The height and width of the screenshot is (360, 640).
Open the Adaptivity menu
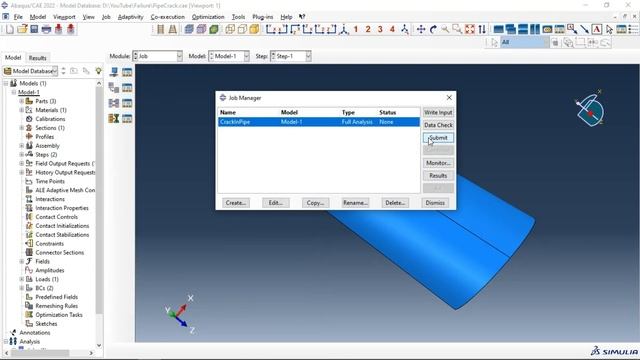click(x=131, y=17)
